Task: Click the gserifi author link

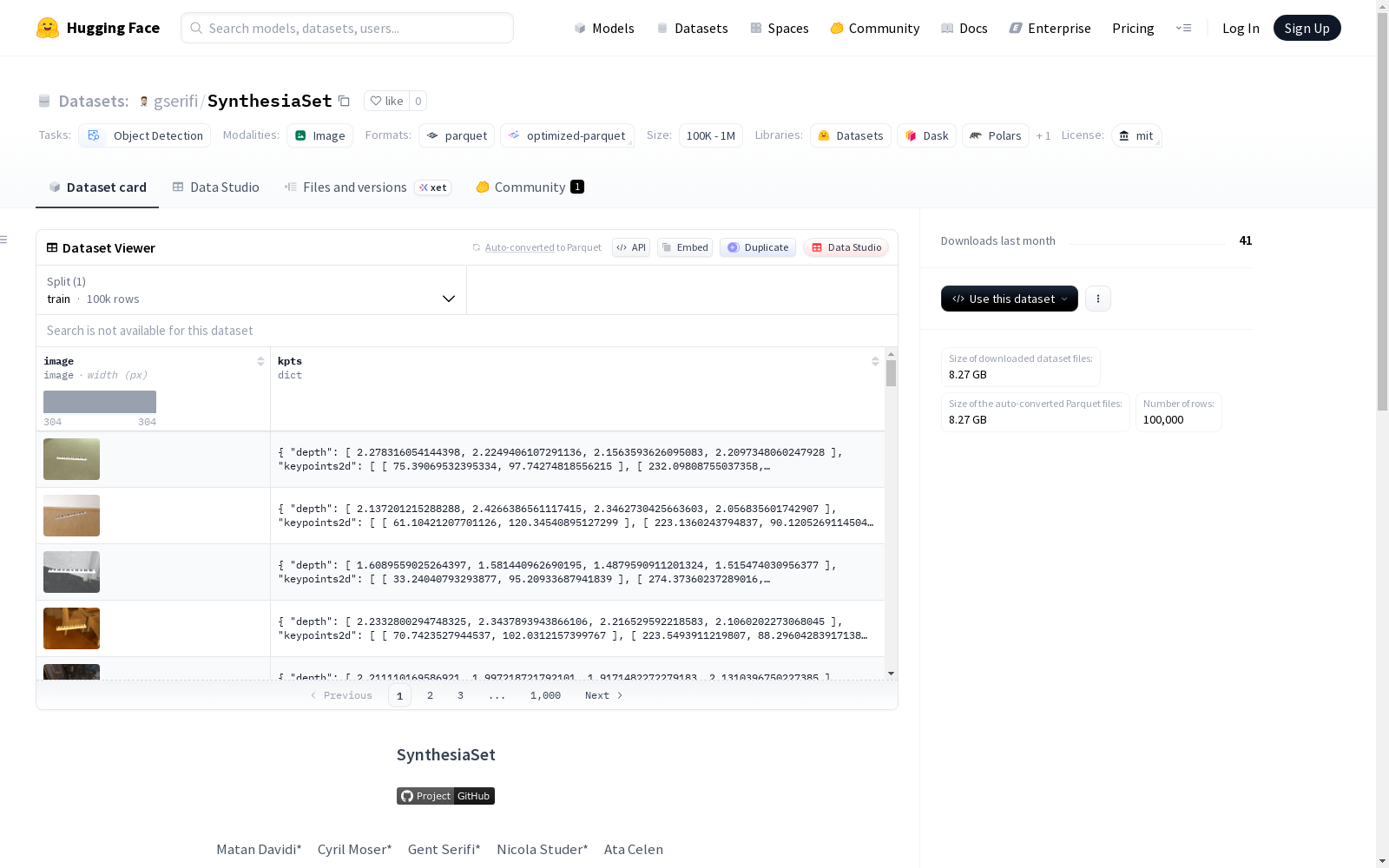Action: pos(175,101)
